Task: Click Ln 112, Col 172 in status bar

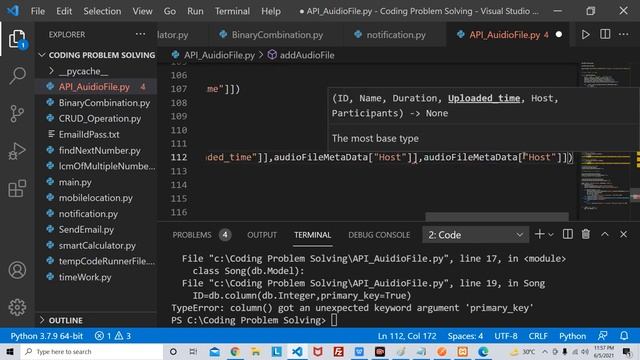Action: click(x=407, y=336)
